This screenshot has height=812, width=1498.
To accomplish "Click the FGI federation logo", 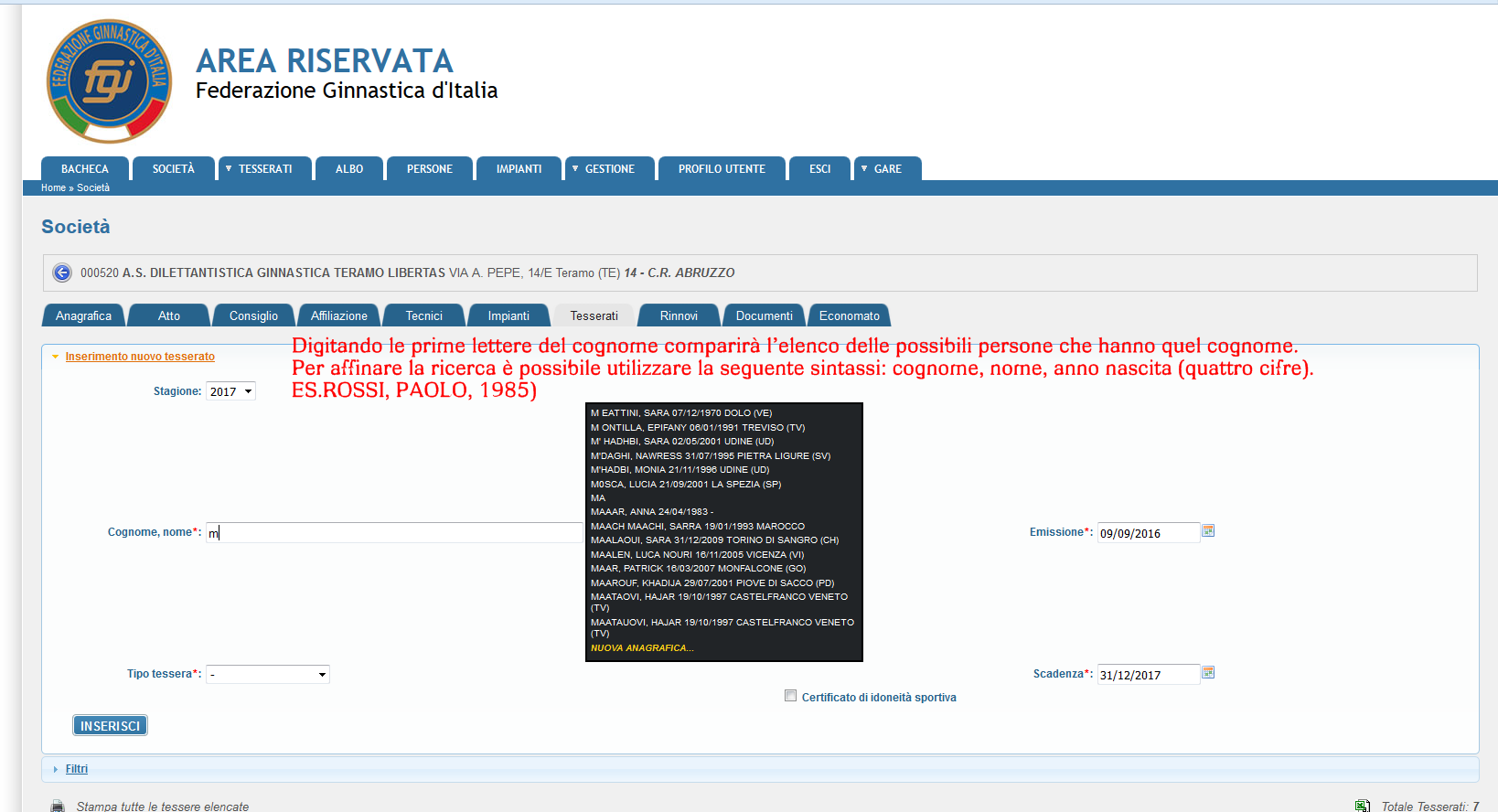I will [109, 81].
